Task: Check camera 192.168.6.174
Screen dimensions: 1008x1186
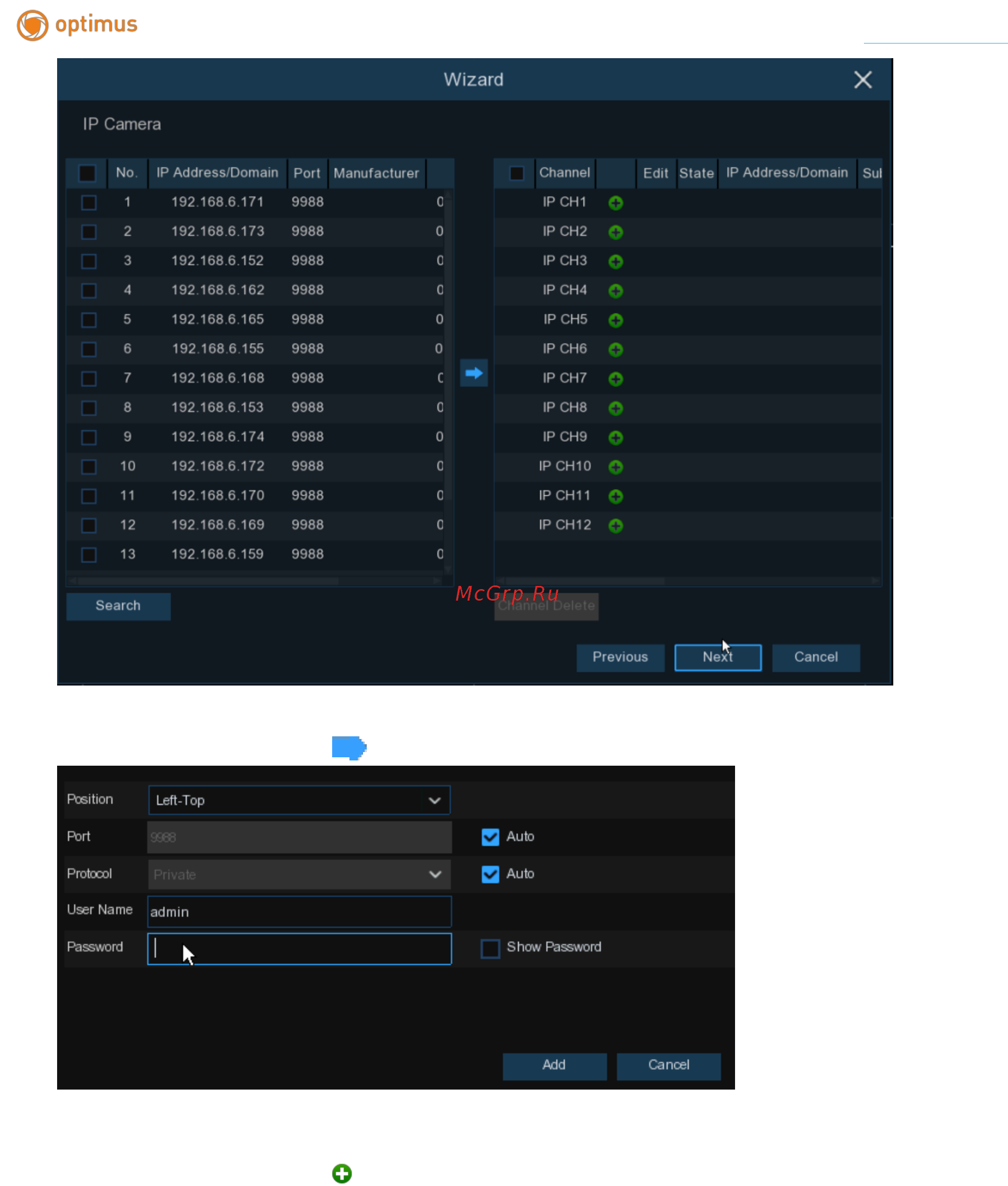Action: tap(89, 437)
